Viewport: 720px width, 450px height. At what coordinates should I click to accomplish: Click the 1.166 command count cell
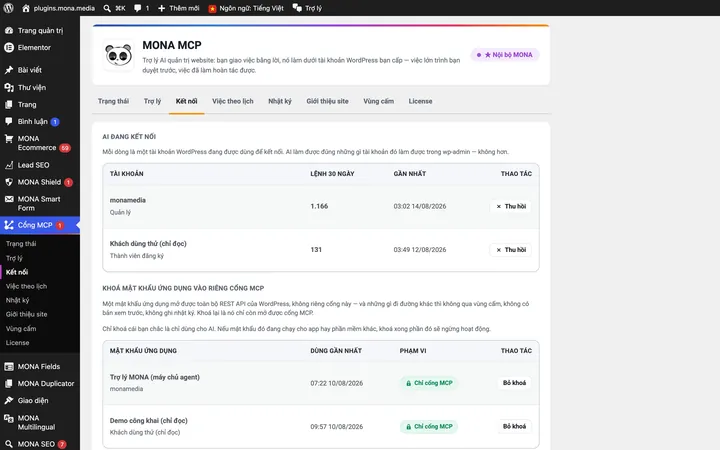pyautogui.click(x=319, y=206)
